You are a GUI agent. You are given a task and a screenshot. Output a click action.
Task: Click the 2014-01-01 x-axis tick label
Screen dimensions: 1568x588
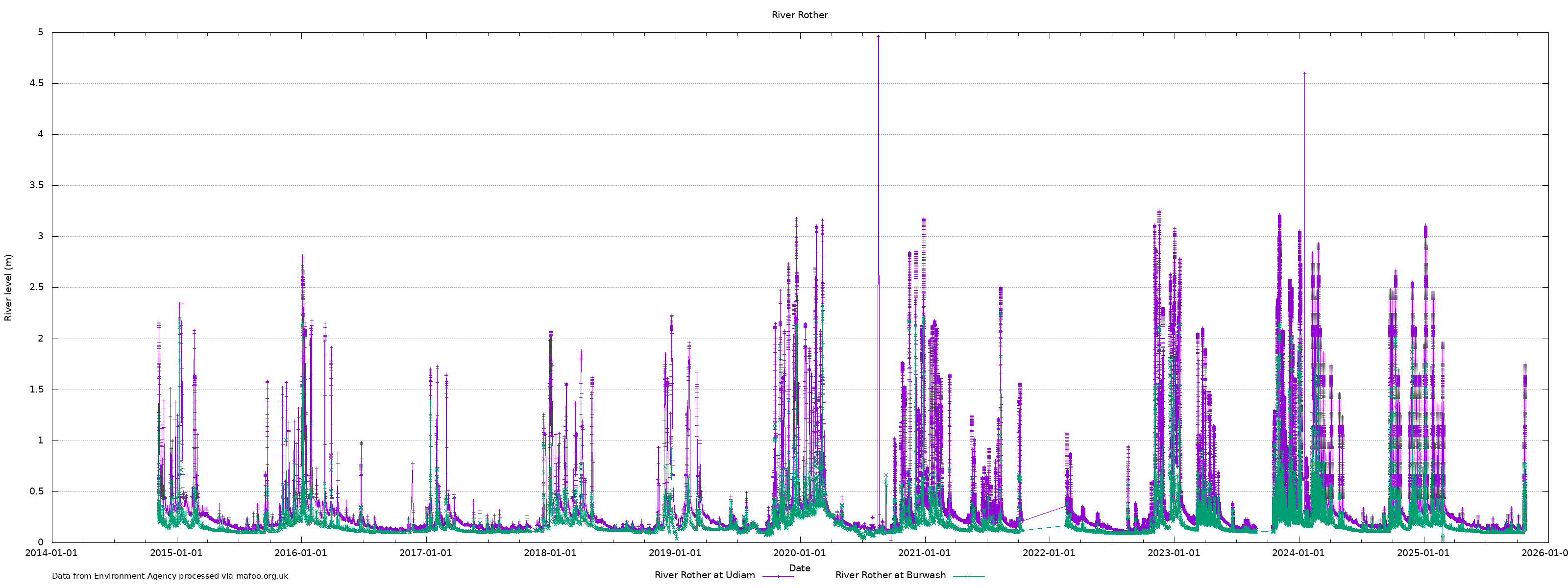[x=51, y=553]
